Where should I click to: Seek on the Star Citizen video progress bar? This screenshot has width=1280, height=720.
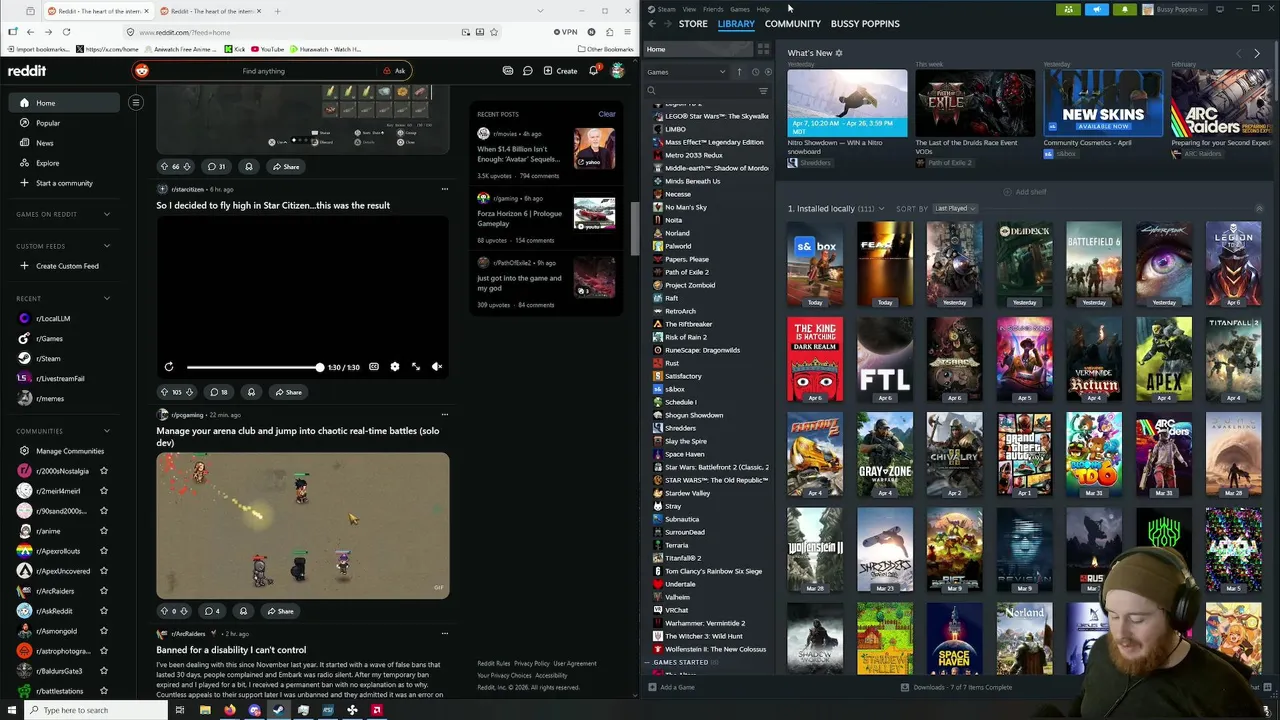254,367
